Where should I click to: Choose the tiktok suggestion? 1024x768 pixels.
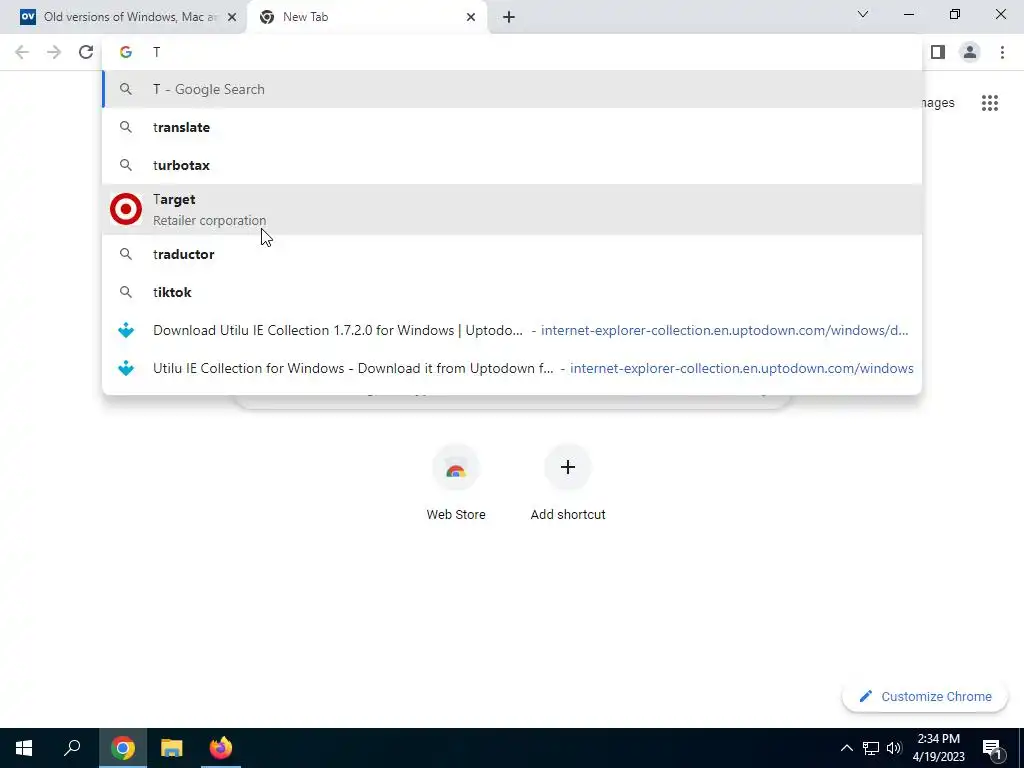tap(512, 292)
